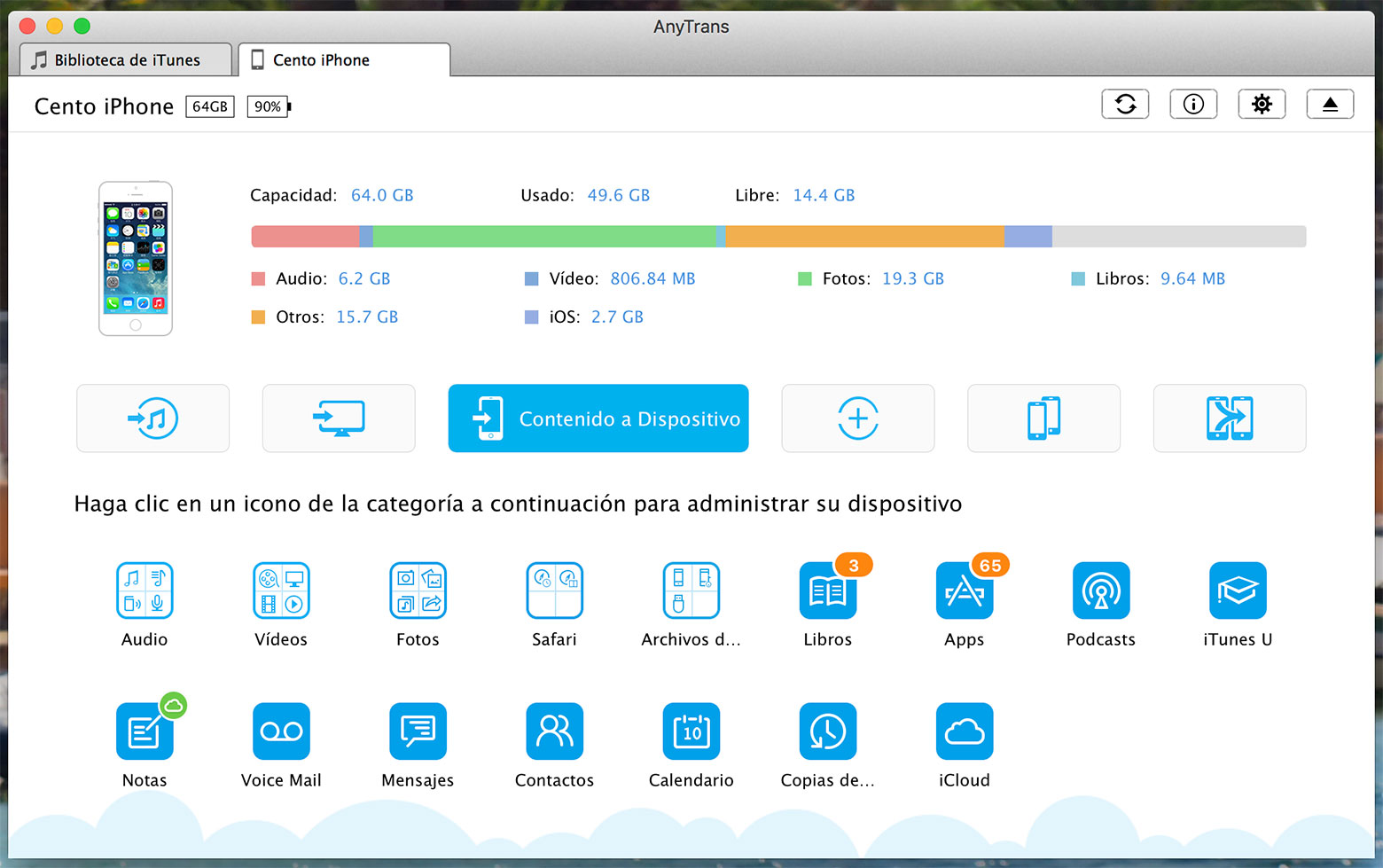The width and height of the screenshot is (1383, 868).
Task: Open settings with the gear icon
Action: [x=1262, y=105]
